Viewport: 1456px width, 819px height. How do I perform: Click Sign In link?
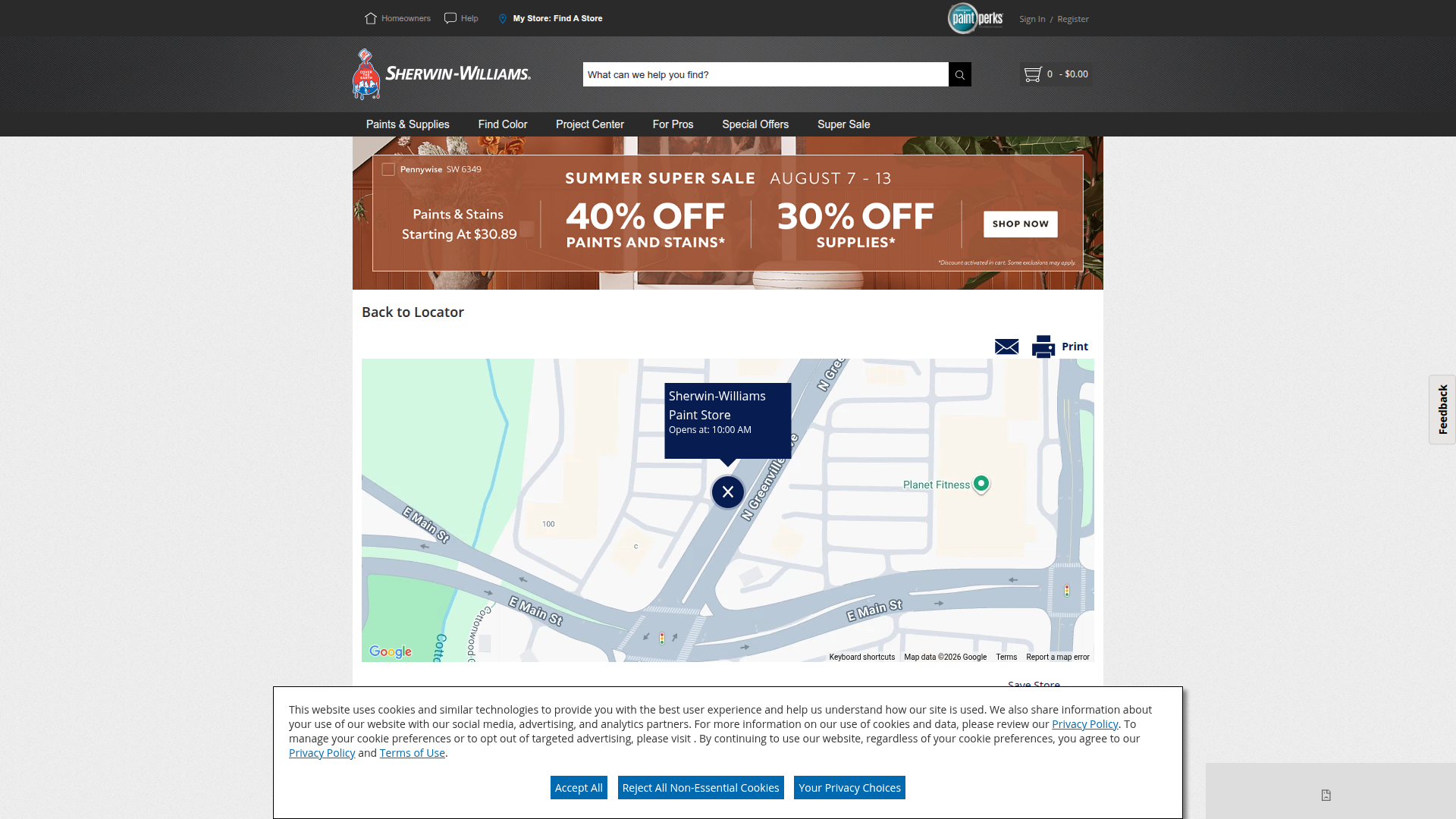pyautogui.click(x=1032, y=19)
